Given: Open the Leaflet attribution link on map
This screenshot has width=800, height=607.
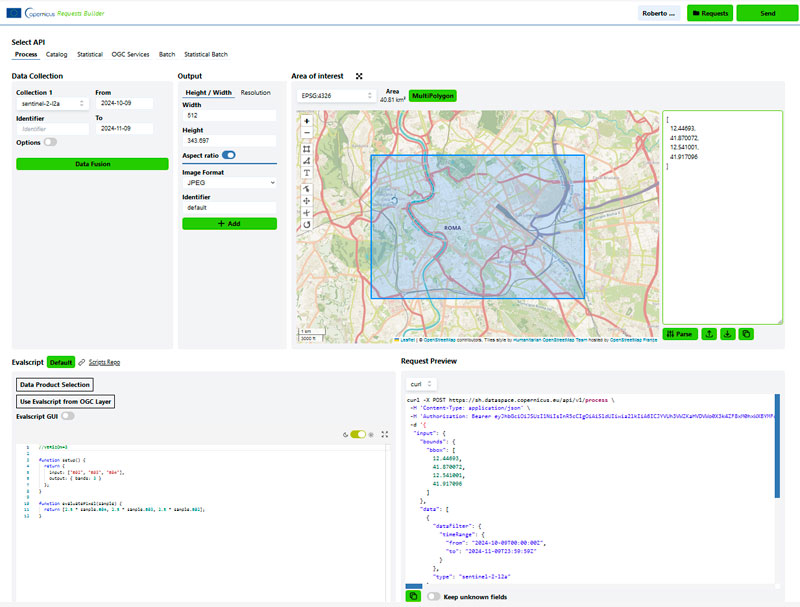Looking at the screenshot, I should point(407,340).
